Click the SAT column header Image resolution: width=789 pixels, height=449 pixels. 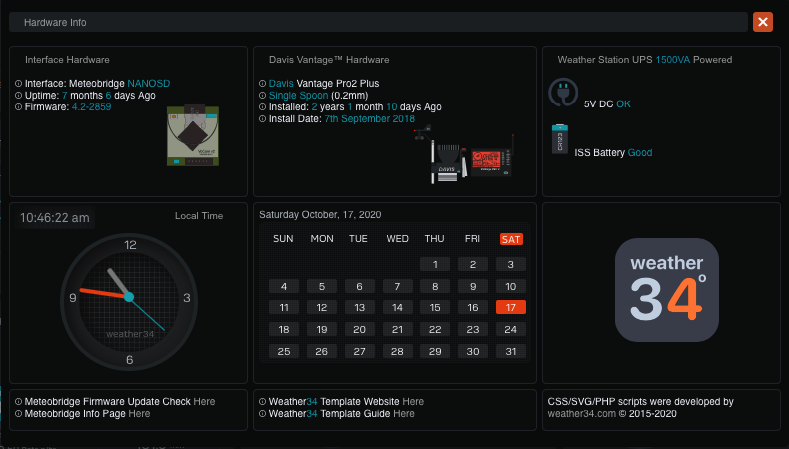[x=511, y=239]
